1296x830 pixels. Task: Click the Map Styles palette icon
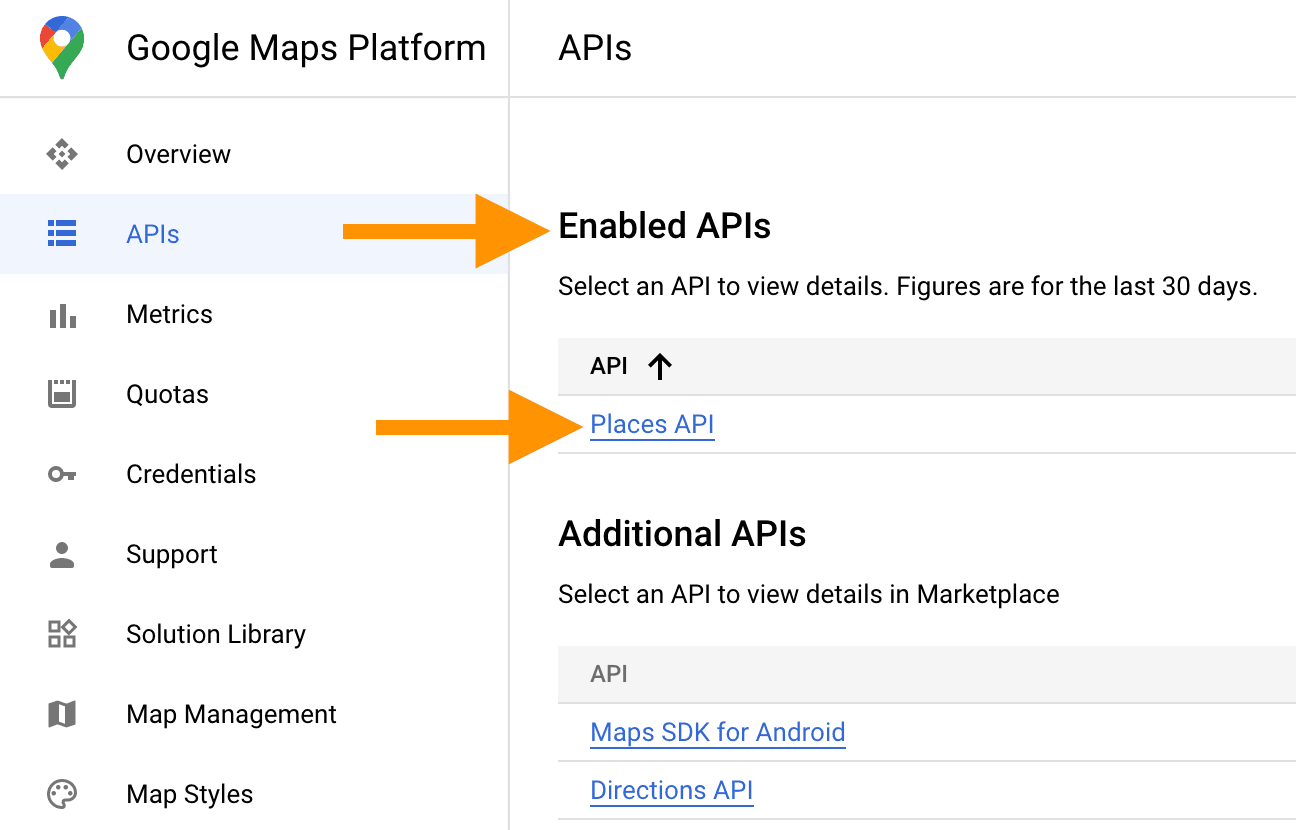click(x=62, y=795)
